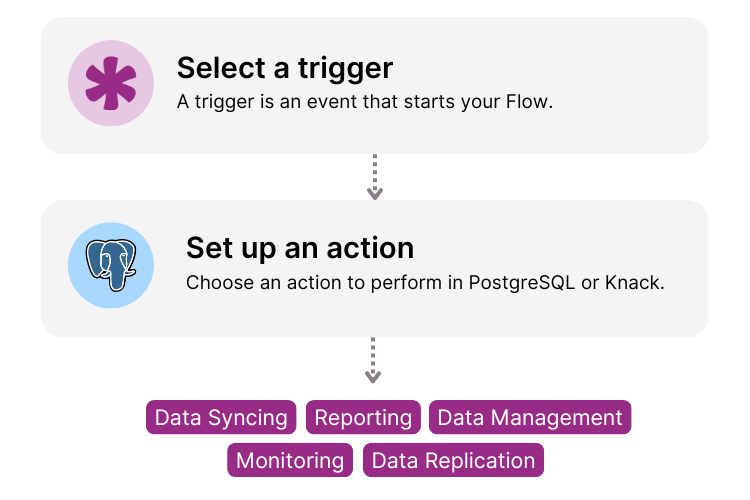The height and width of the screenshot is (500, 750).
Task: Click the purple asterisk trigger icon
Action: pos(111,83)
